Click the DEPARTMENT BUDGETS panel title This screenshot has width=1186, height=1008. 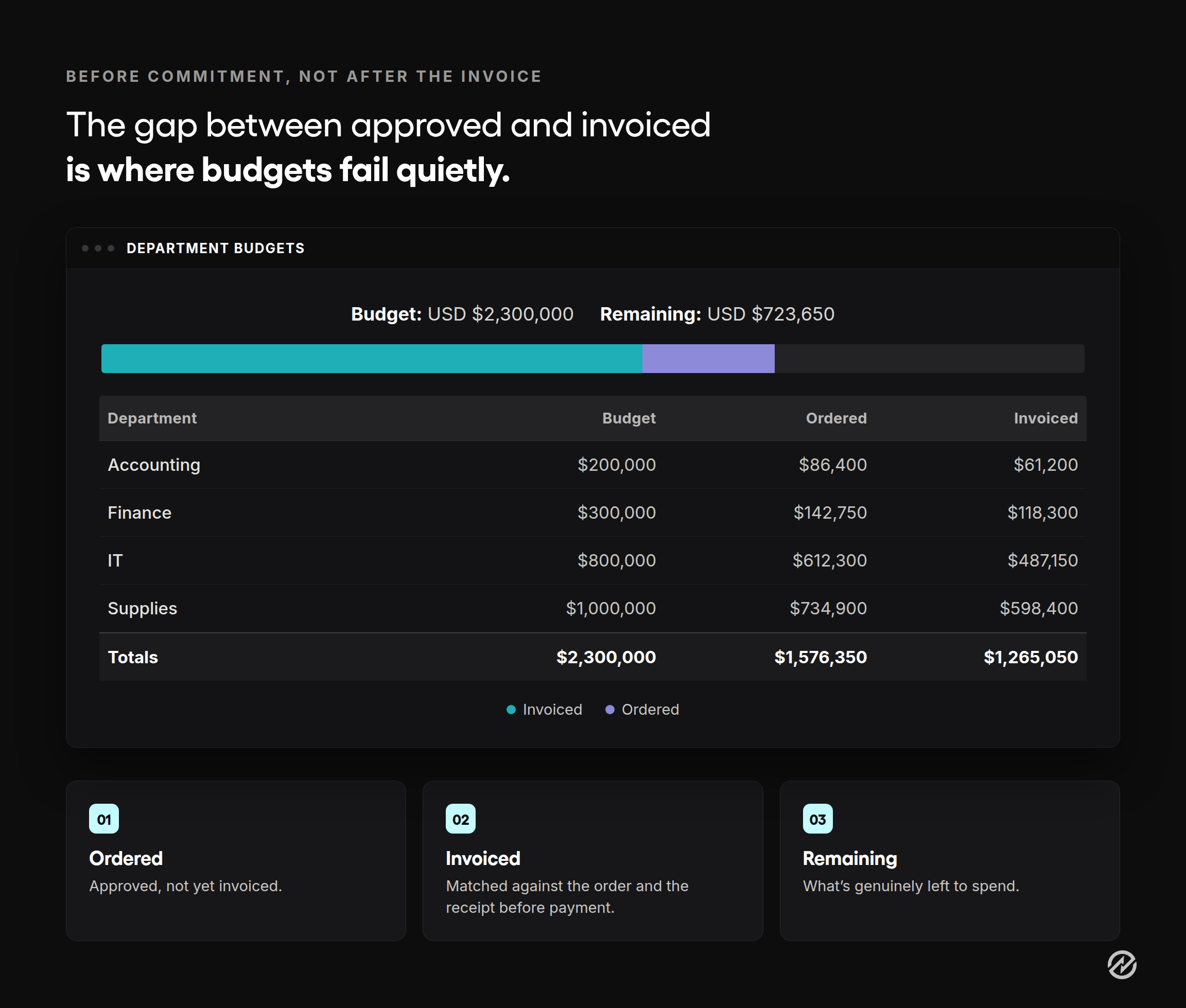click(216, 249)
